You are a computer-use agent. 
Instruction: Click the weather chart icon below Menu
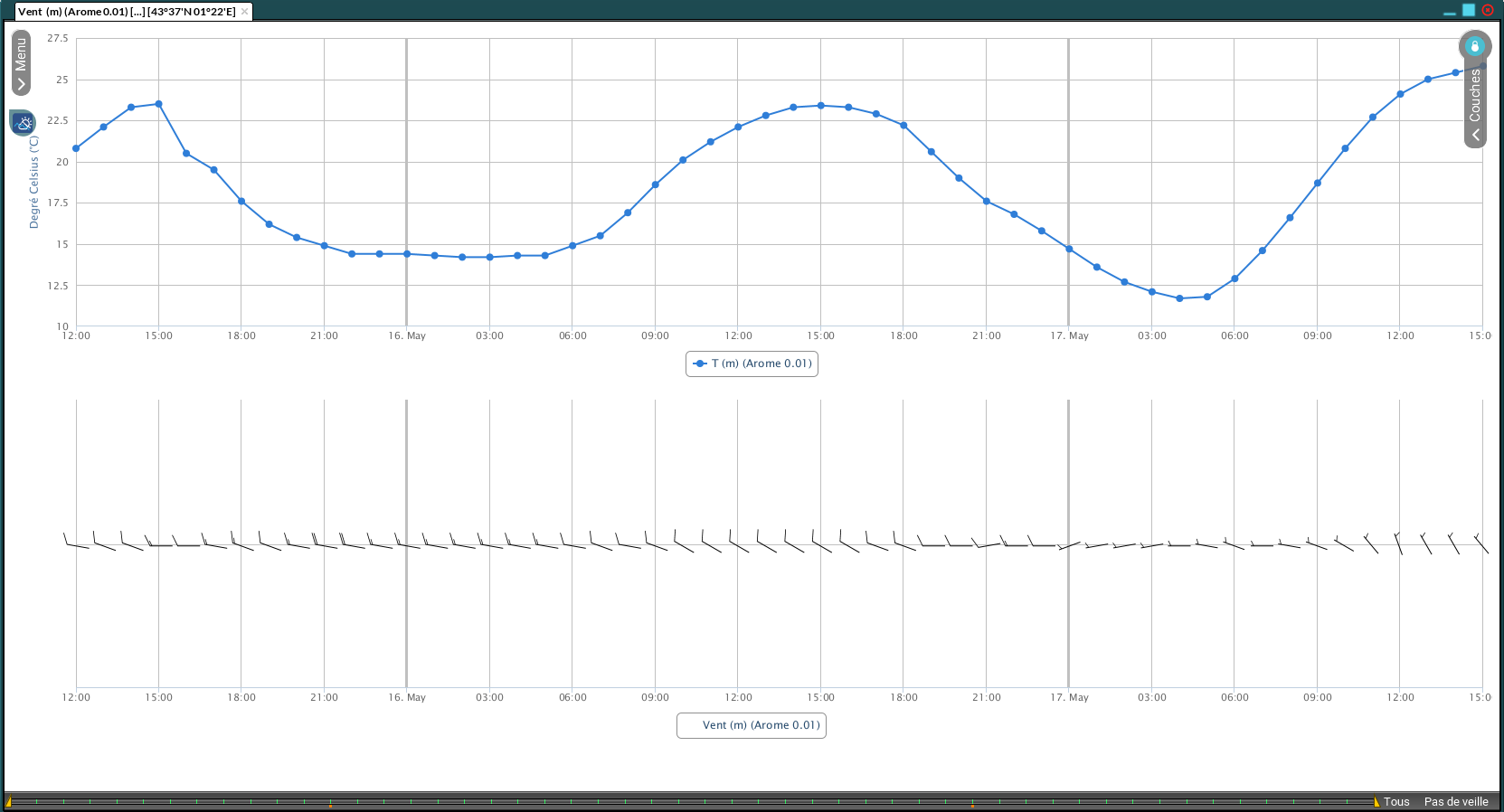(23, 123)
